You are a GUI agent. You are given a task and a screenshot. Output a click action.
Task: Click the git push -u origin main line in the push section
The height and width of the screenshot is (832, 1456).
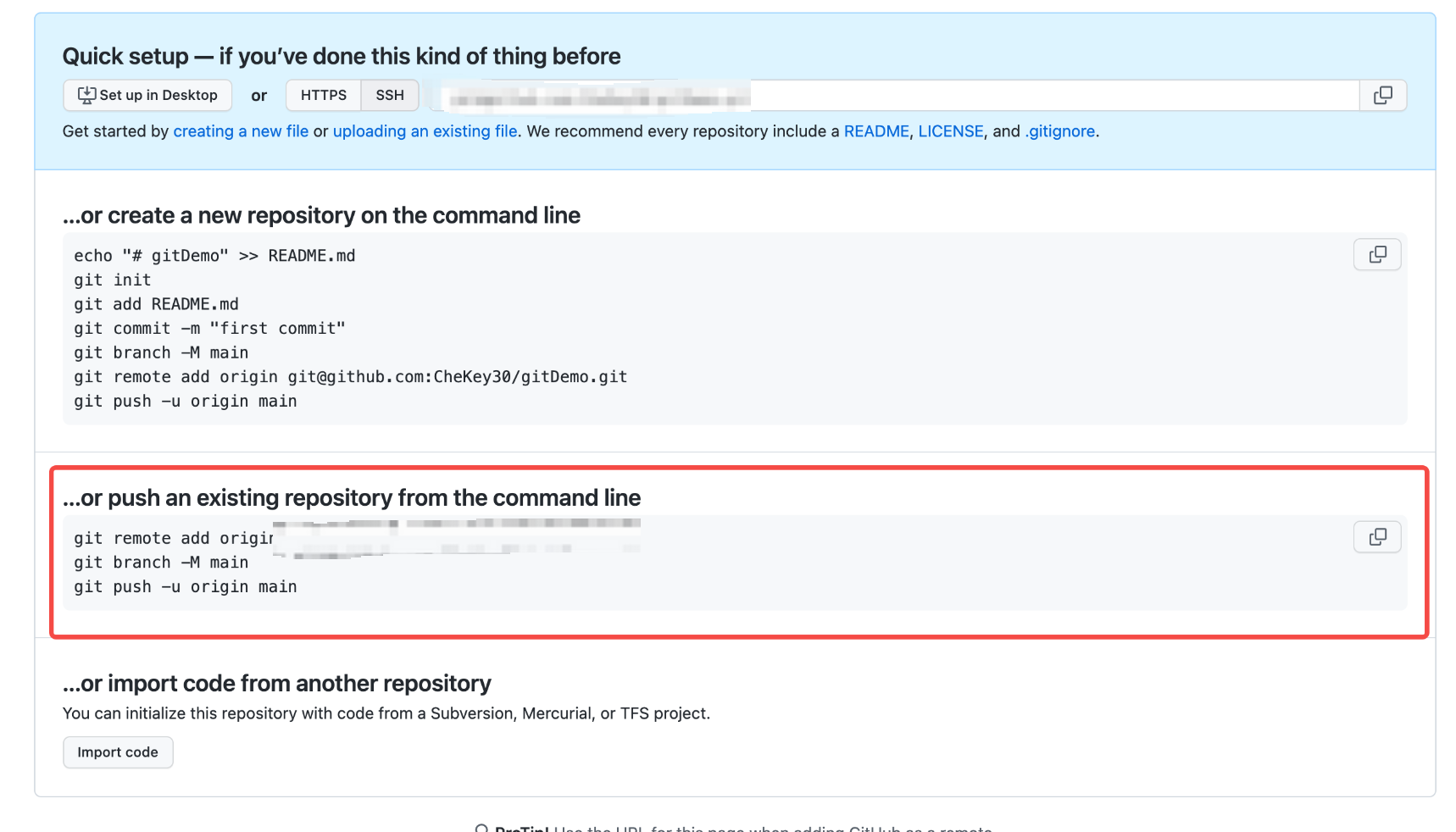(x=186, y=587)
